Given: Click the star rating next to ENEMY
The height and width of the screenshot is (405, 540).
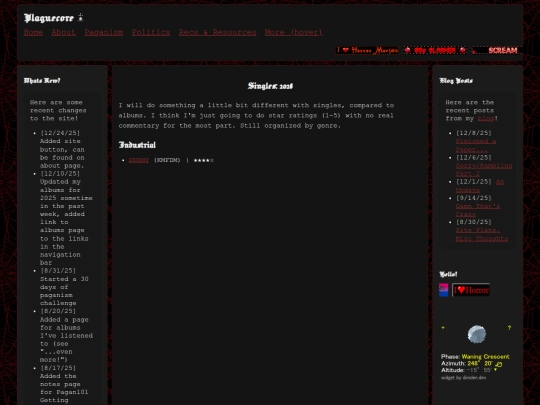Looking at the screenshot, I should click(204, 160).
